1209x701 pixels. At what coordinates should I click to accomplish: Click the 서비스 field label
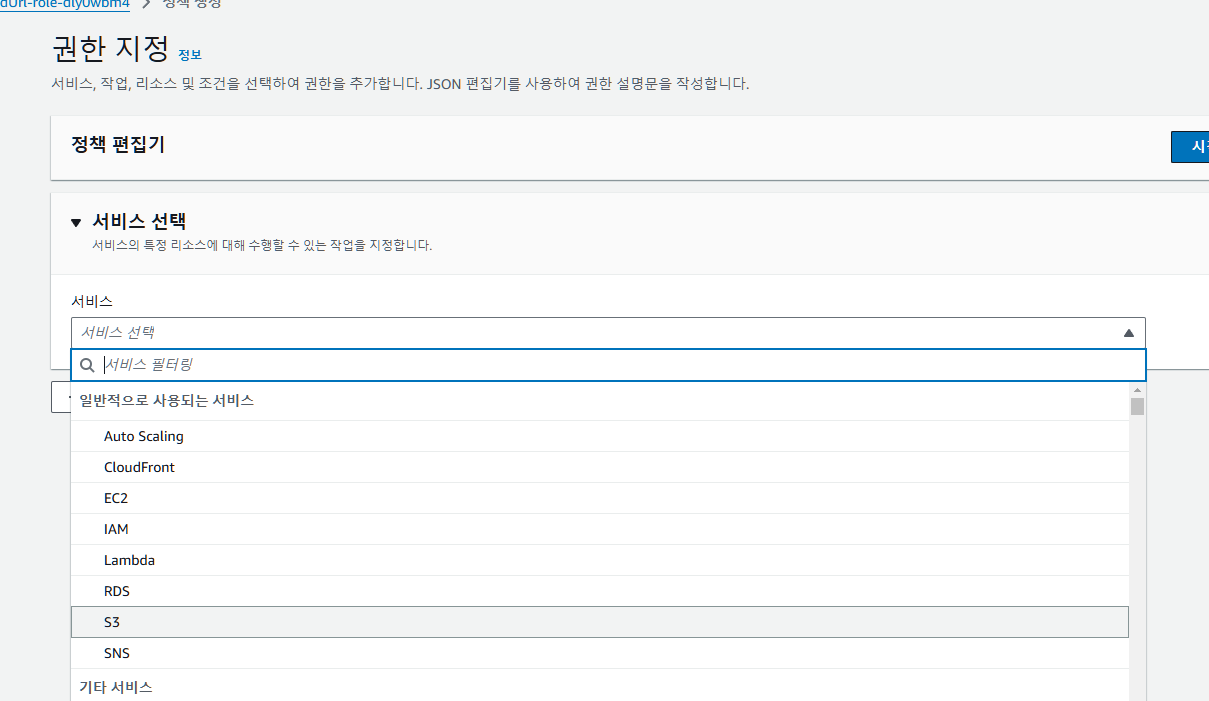[92, 301]
